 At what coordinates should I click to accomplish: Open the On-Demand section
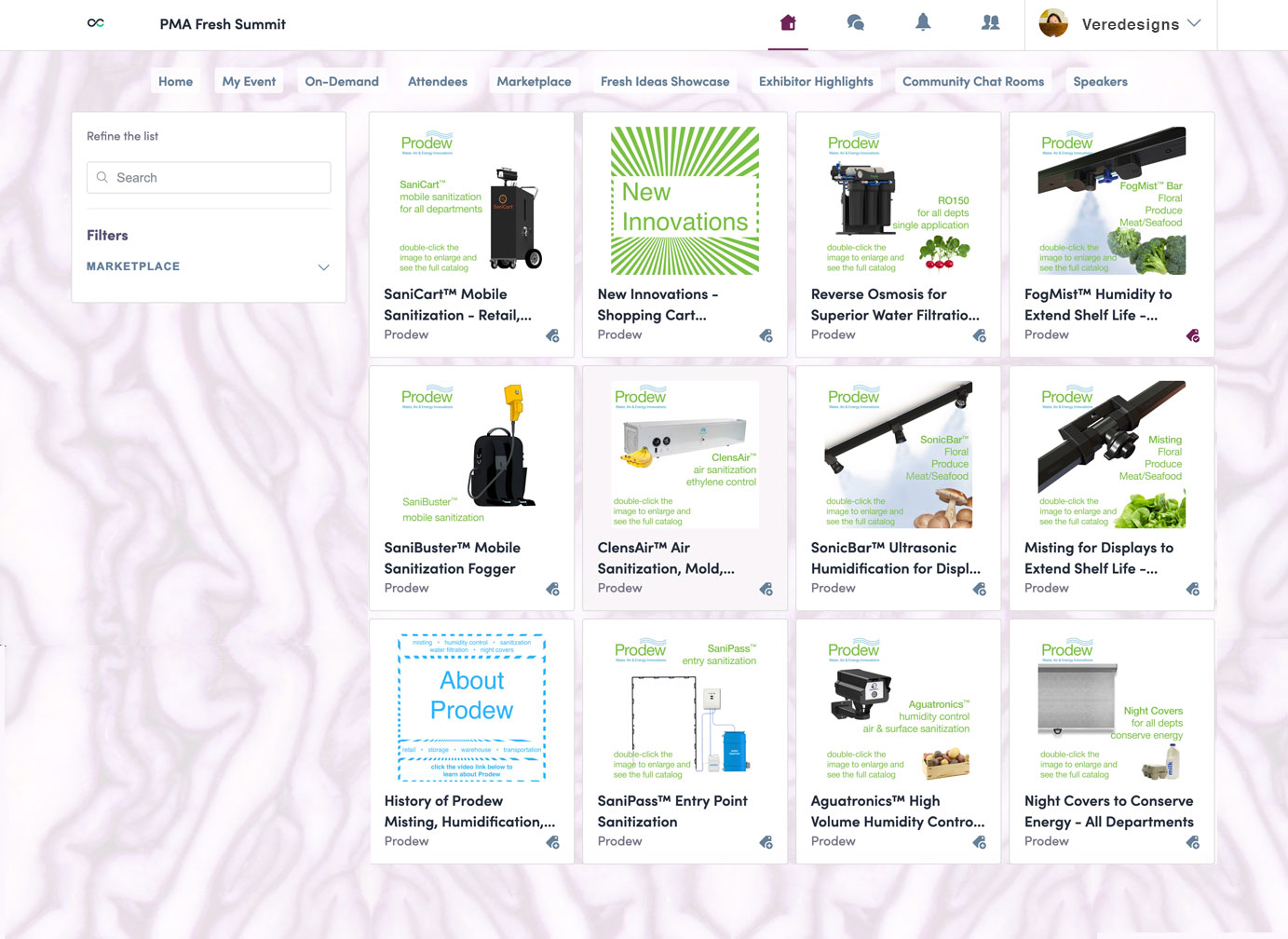(x=342, y=81)
